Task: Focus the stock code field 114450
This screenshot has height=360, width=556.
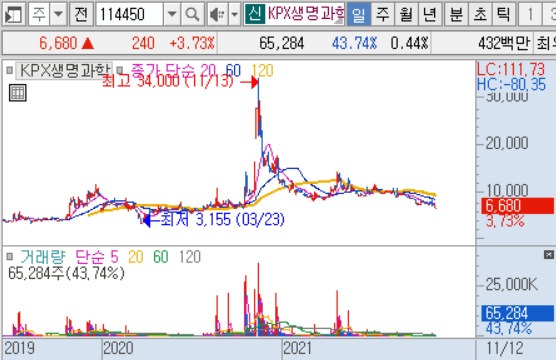Action: (129, 15)
